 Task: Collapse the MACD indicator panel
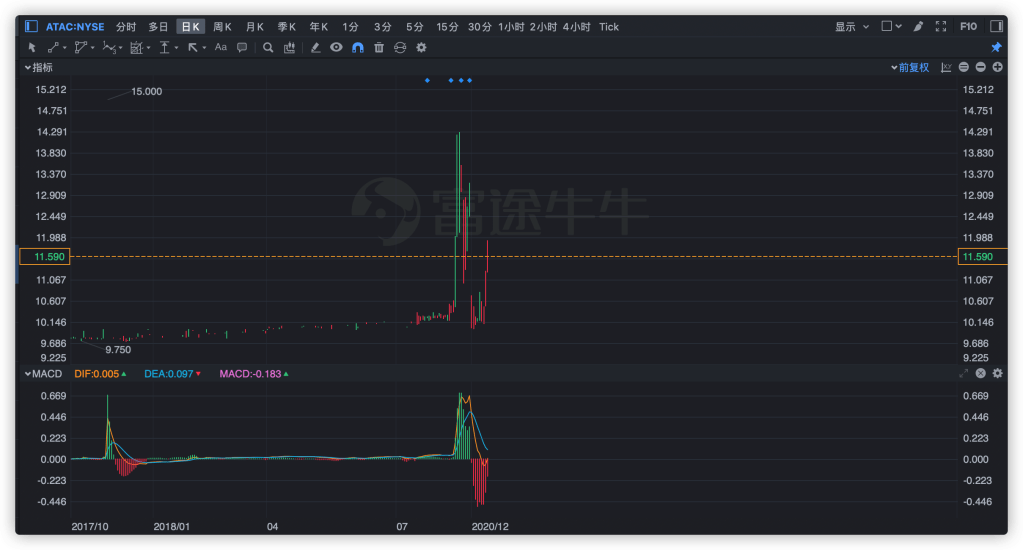coord(27,373)
